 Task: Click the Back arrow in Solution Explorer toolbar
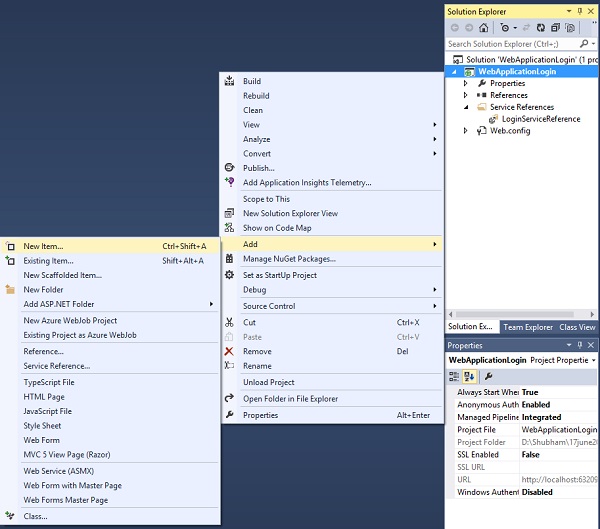click(455, 28)
